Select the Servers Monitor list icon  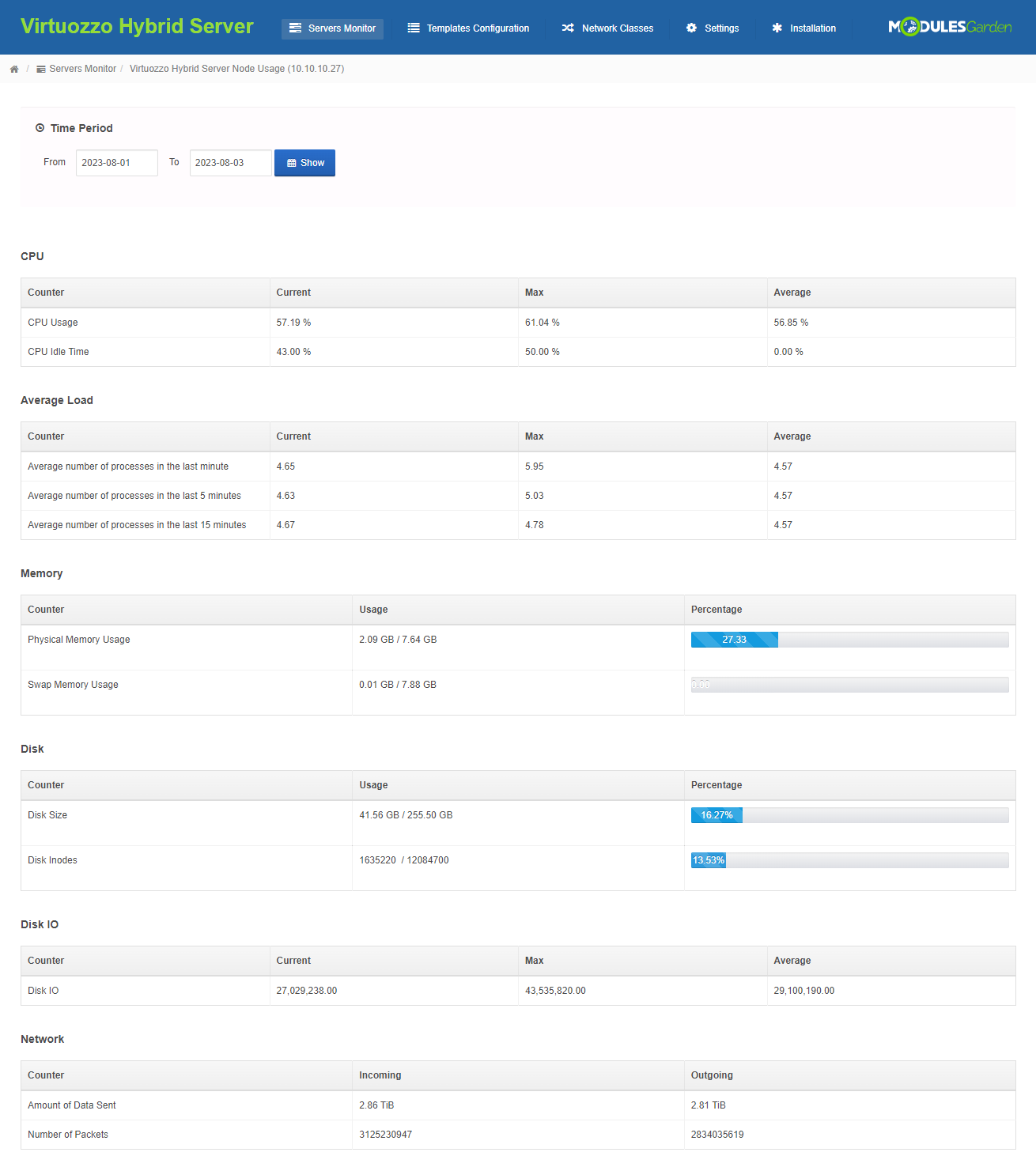click(295, 28)
